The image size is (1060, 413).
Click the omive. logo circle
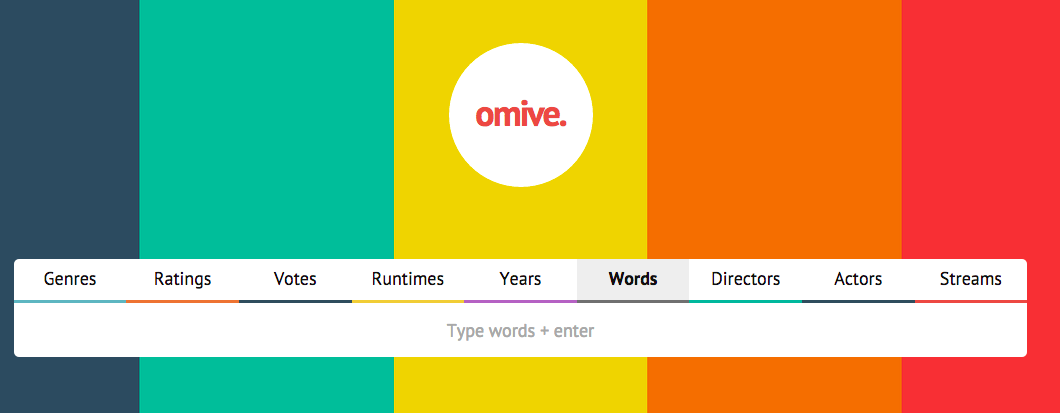[521, 116]
